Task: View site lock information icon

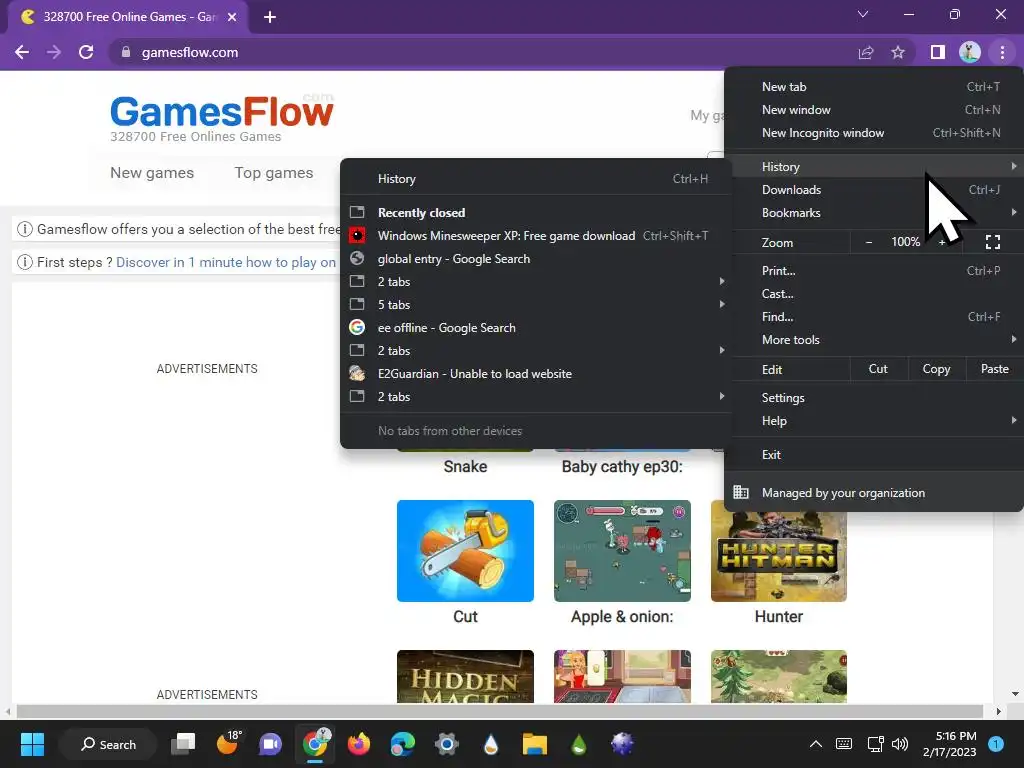Action: pos(126,52)
